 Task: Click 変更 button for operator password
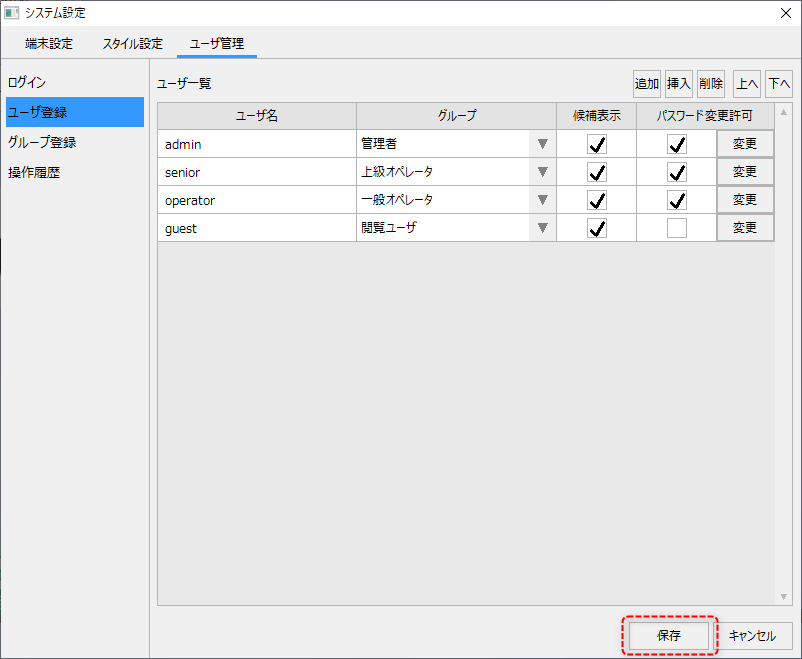tap(745, 200)
